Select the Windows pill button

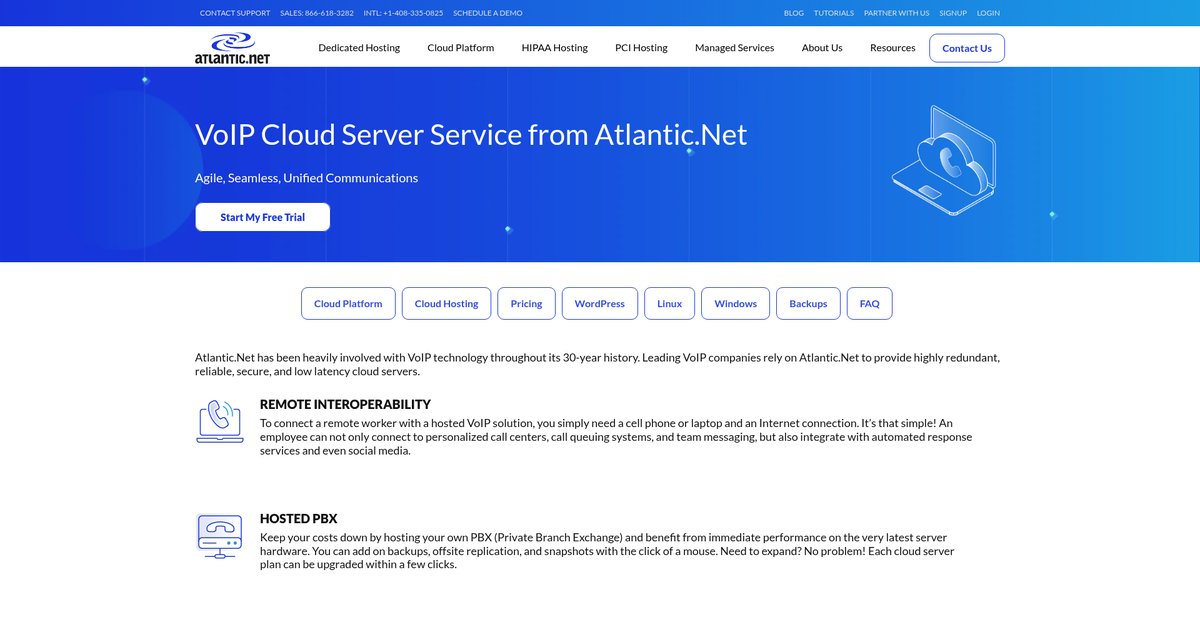pyautogui.click(x=735, y=304)
